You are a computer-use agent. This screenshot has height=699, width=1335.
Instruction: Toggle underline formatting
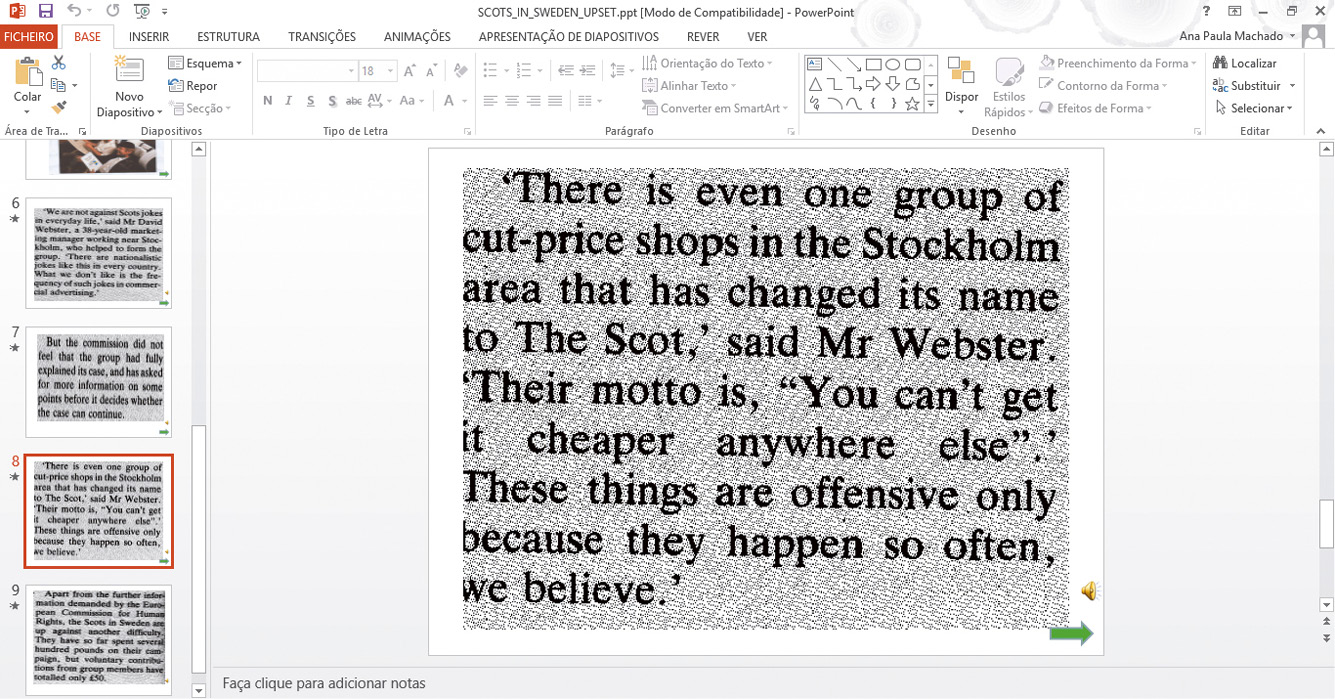(x=310, y=101)
